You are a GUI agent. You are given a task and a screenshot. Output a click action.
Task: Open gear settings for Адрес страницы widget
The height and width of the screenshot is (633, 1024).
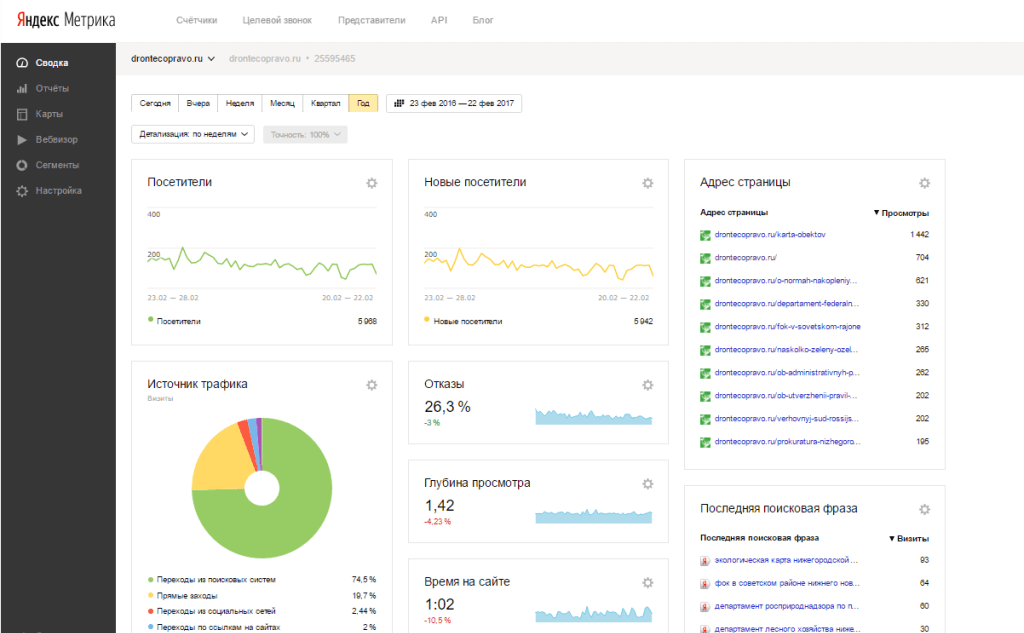coord(924,183)
